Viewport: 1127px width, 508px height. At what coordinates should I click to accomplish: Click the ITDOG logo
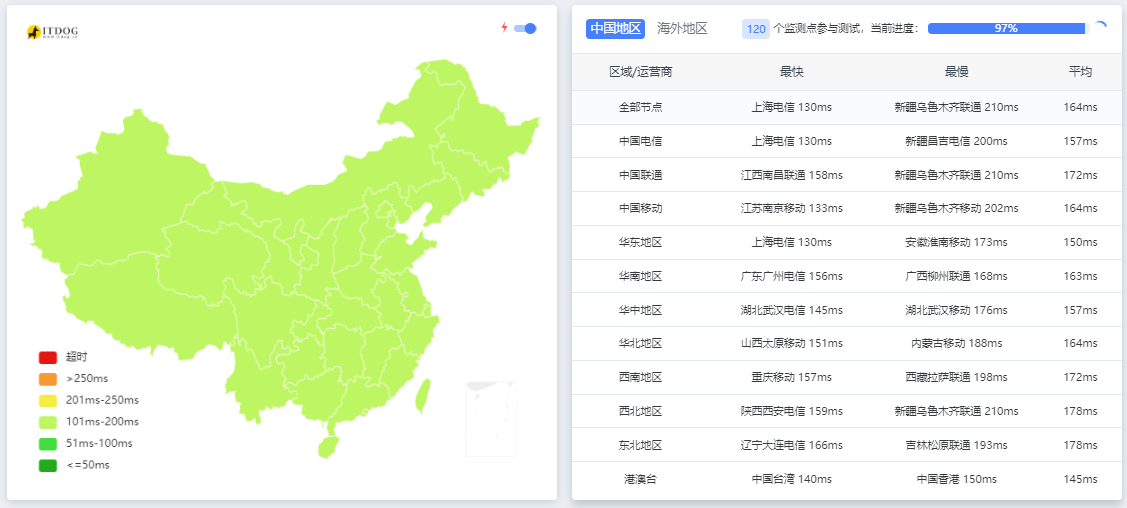coord(52,32)
